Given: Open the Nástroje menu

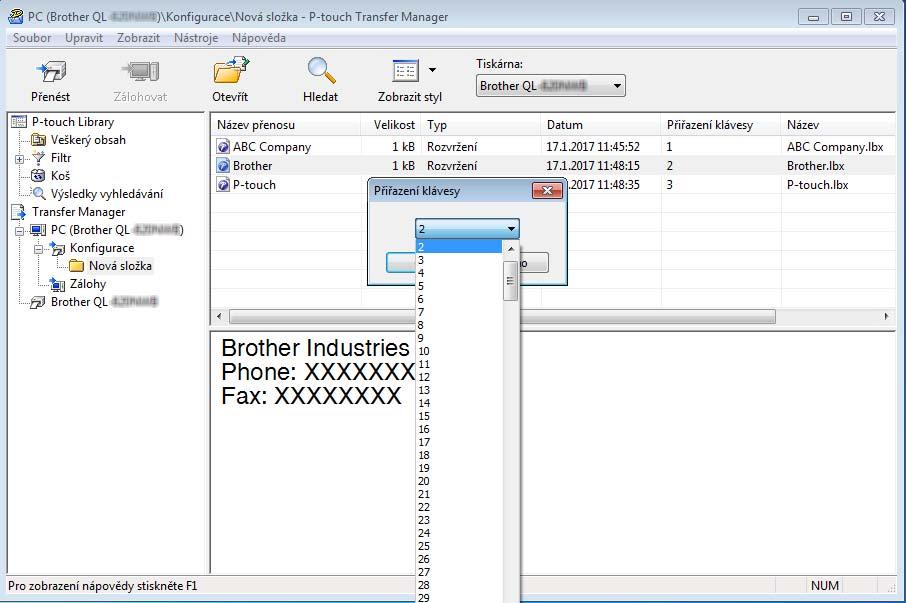Looking at the screenshot, I should coord(196,38).
